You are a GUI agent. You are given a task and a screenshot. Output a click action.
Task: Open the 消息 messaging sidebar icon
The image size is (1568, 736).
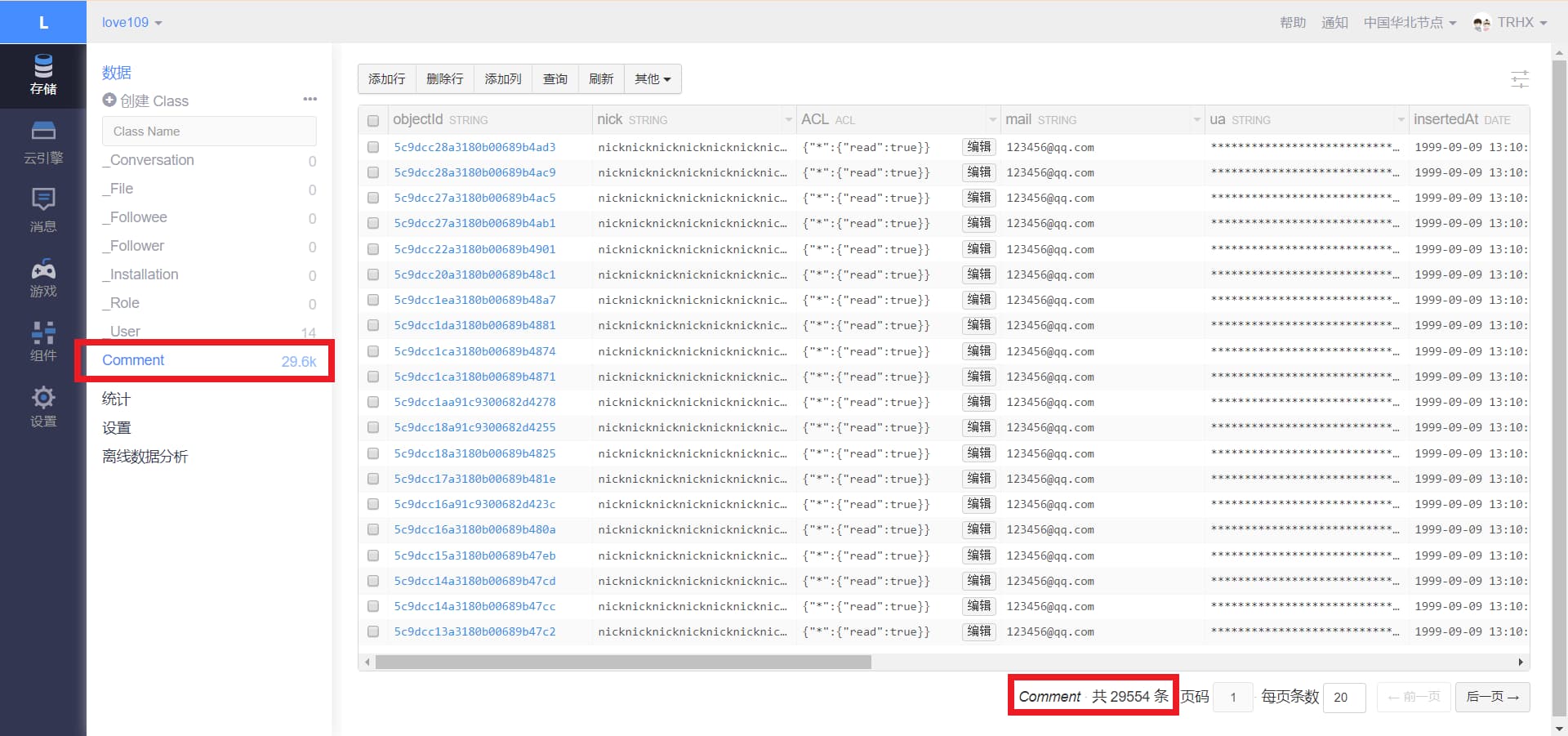click(43, 210)
